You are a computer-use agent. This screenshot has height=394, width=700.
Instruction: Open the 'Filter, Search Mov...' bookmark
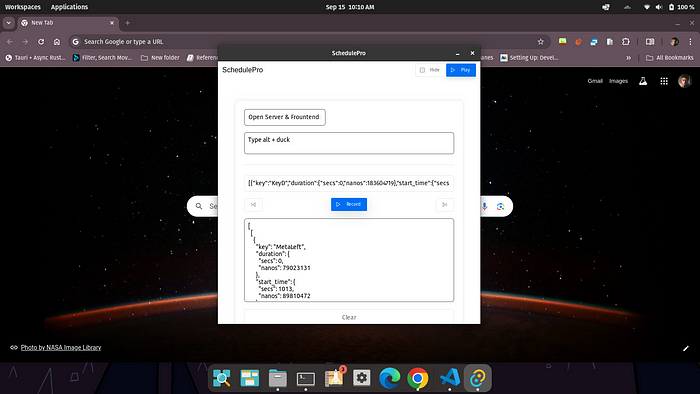point(103,58)
